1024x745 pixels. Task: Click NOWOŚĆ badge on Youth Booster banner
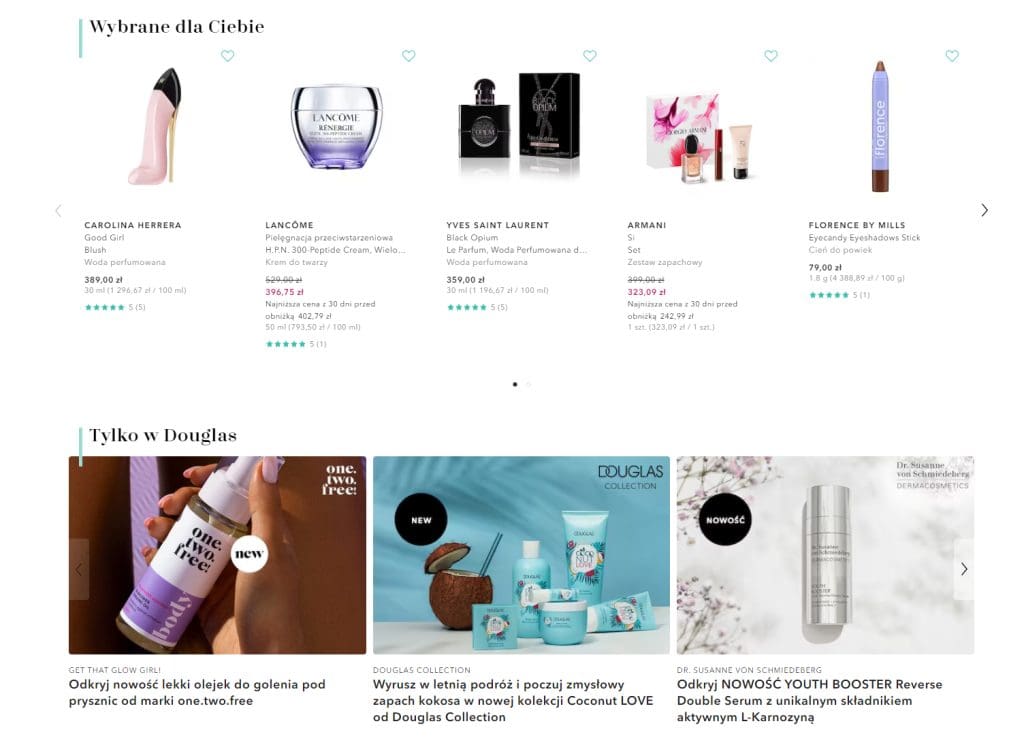coord(725,520)
